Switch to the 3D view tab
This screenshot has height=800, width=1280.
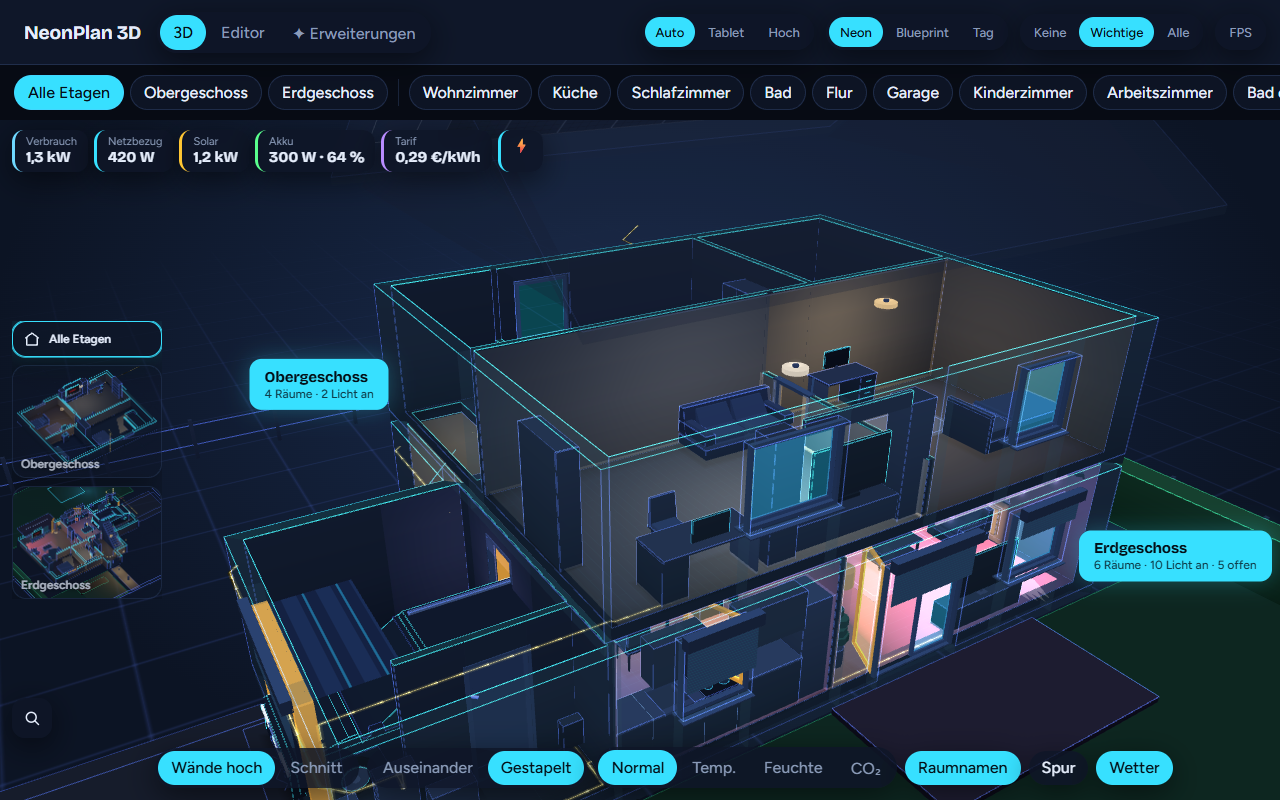pos(183,33)
